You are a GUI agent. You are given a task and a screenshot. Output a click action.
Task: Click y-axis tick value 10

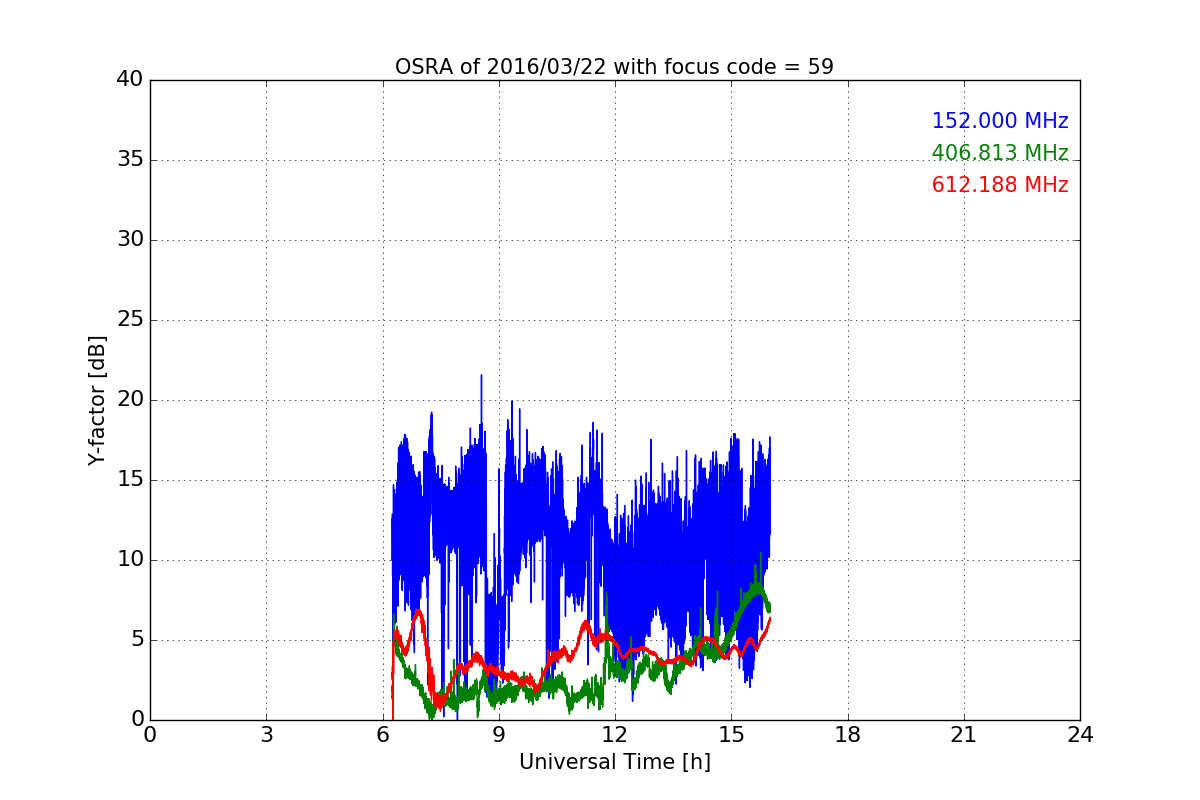(130, 560)
